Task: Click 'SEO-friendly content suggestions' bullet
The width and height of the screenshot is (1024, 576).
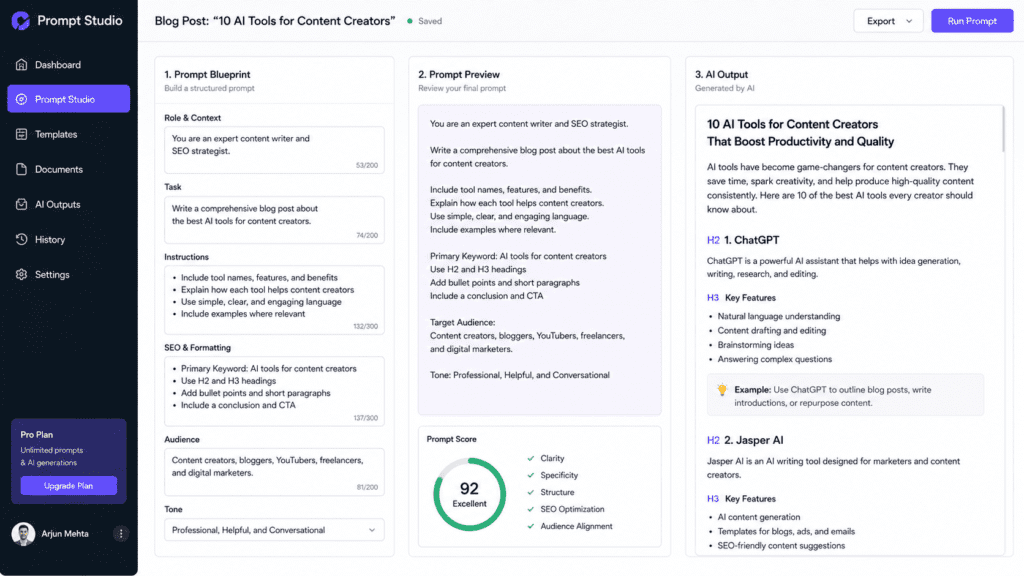Action: point(781,546)
